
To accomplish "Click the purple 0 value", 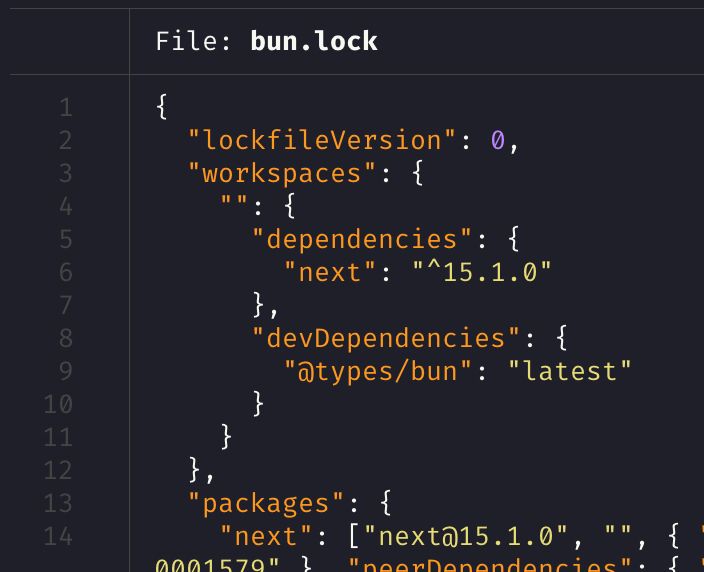I will (x=497, y=140).
